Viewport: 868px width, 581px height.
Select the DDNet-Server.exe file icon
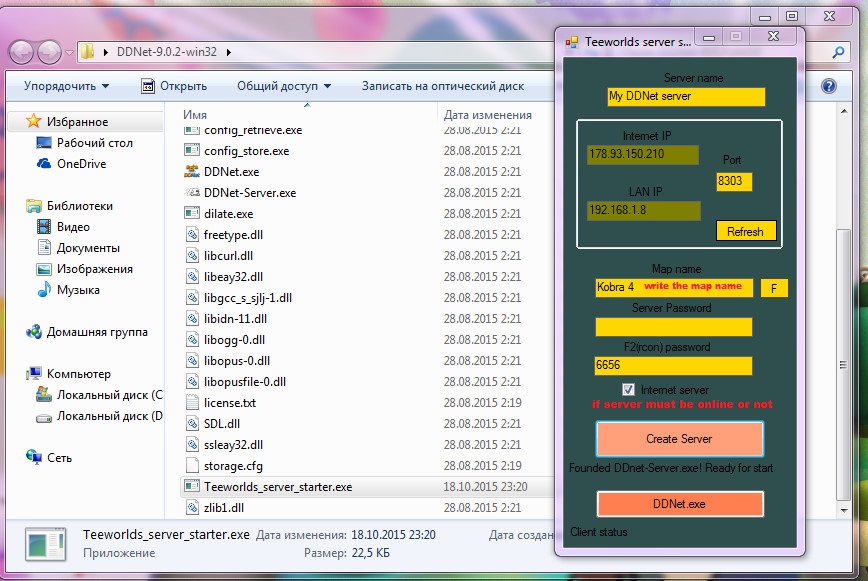193,193
